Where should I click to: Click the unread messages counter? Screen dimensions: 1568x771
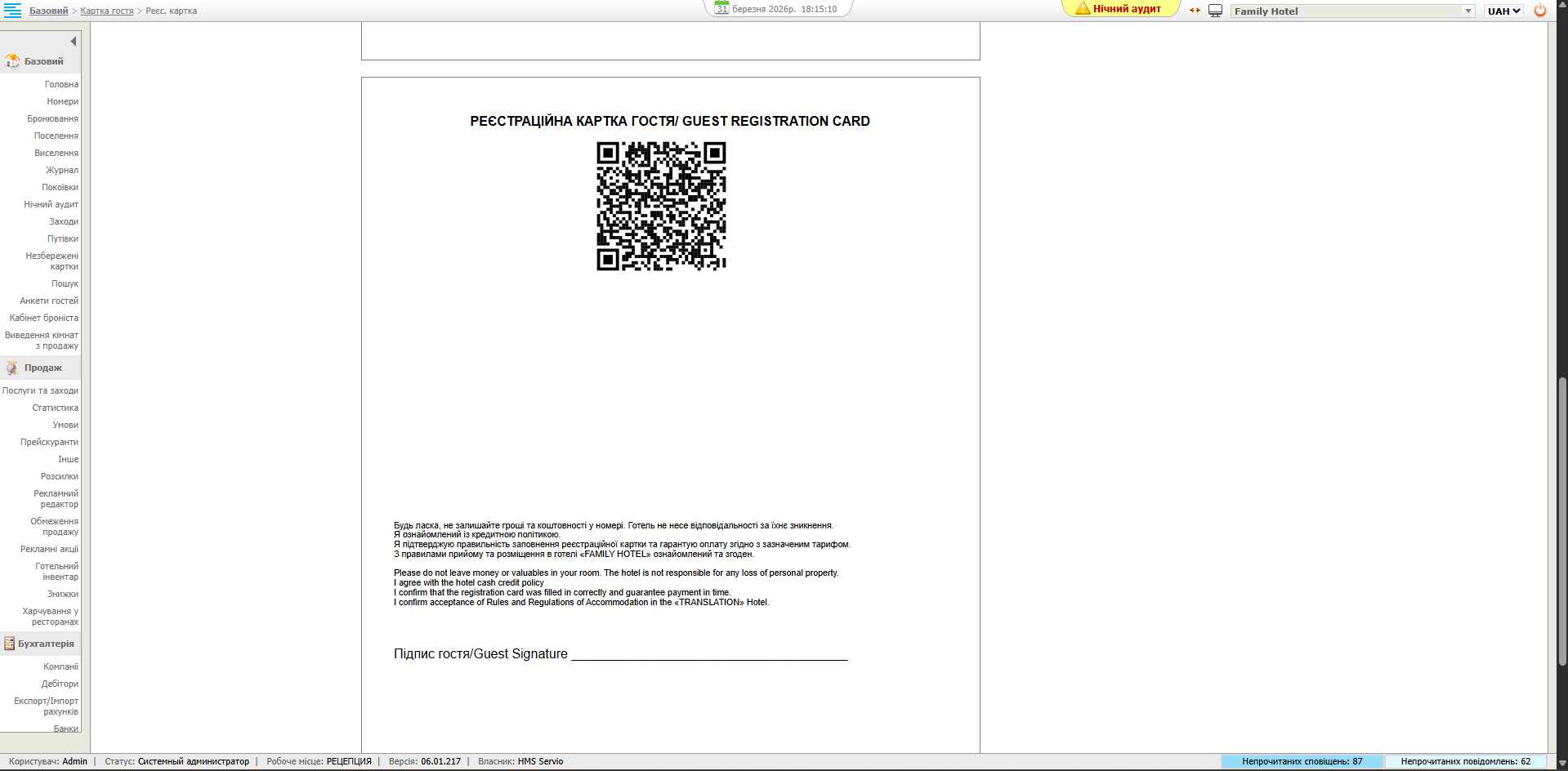[x=1465, y=761]
